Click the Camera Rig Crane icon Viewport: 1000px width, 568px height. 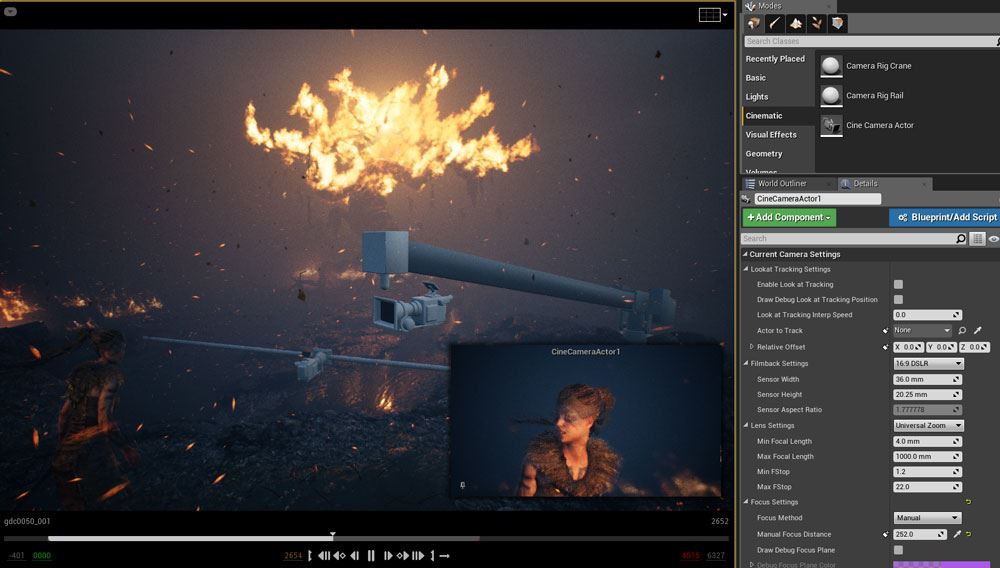(x=831, y=66)
